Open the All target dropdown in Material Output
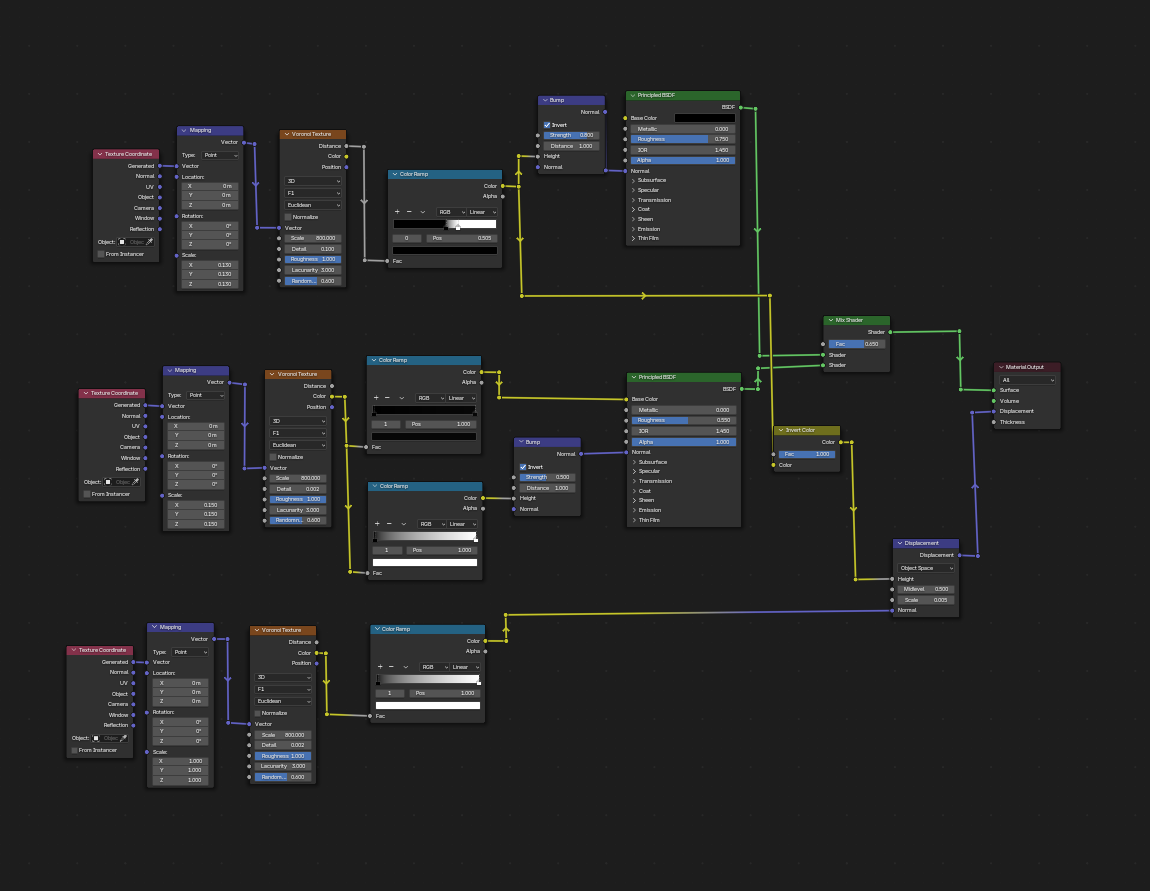The image size is (1150, 891). point(1027,380)
